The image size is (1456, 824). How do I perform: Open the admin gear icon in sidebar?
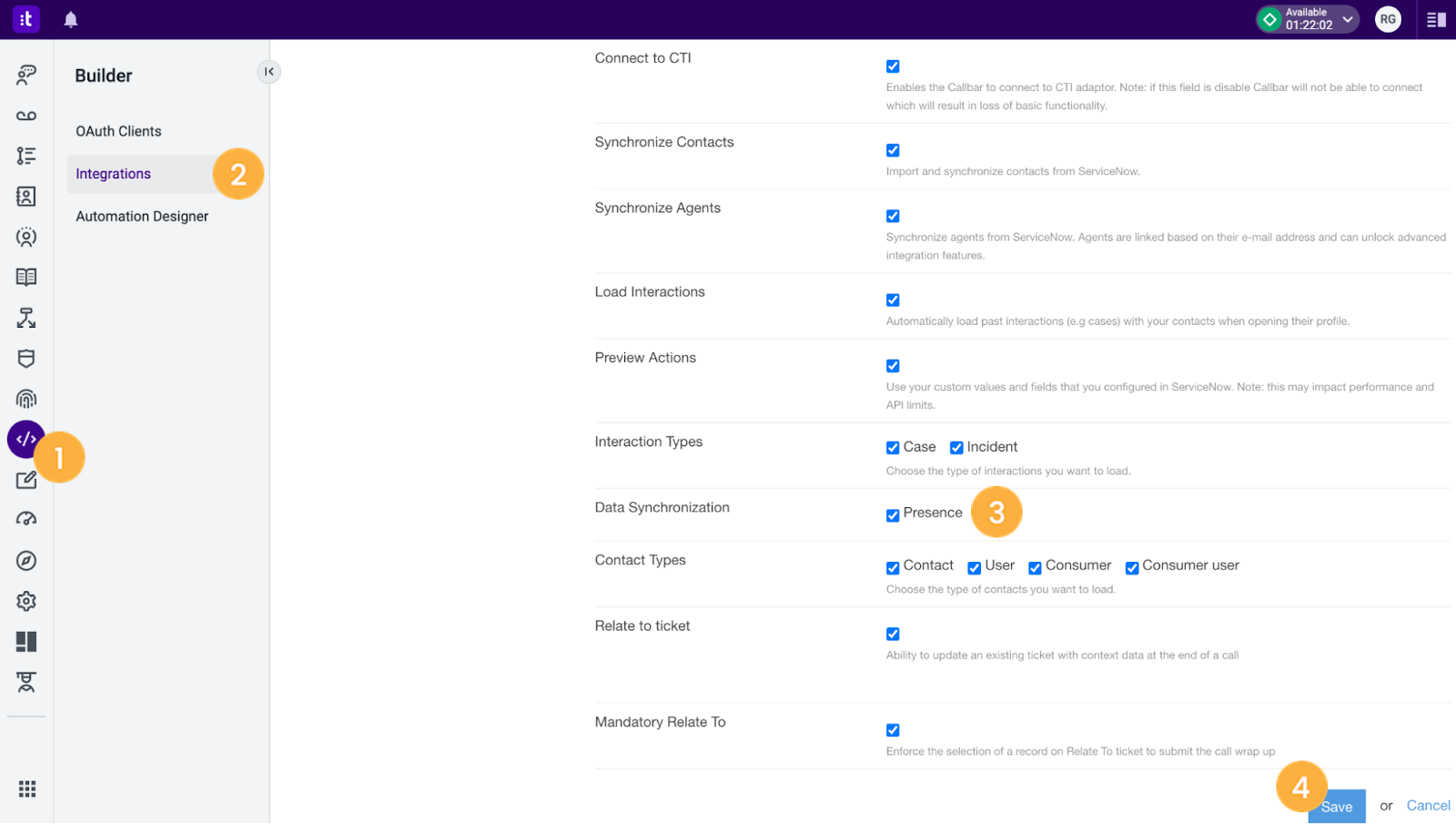click(x=26, y=601)
